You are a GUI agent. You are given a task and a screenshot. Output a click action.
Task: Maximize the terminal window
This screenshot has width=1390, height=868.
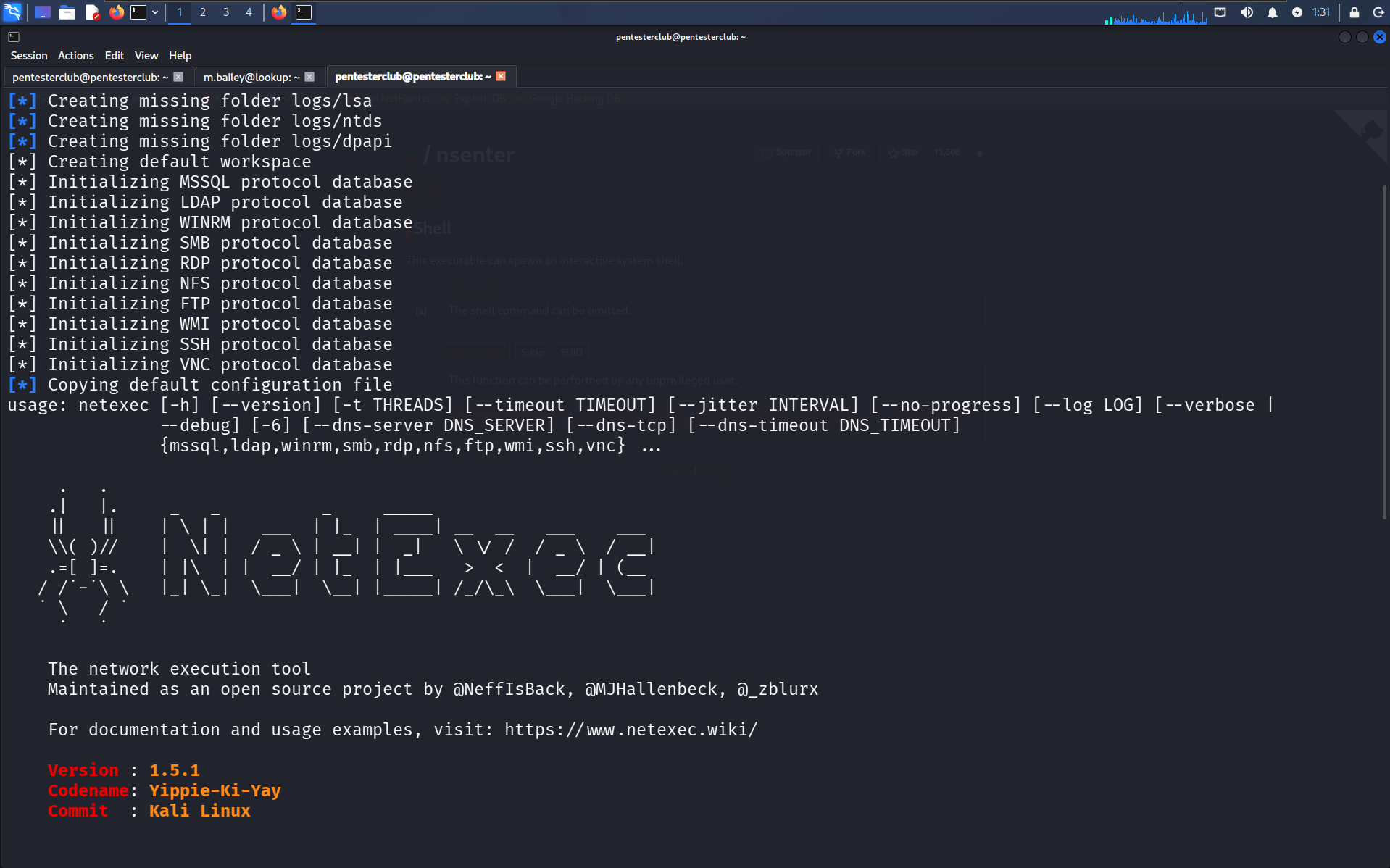click(x=1362, y=37)
